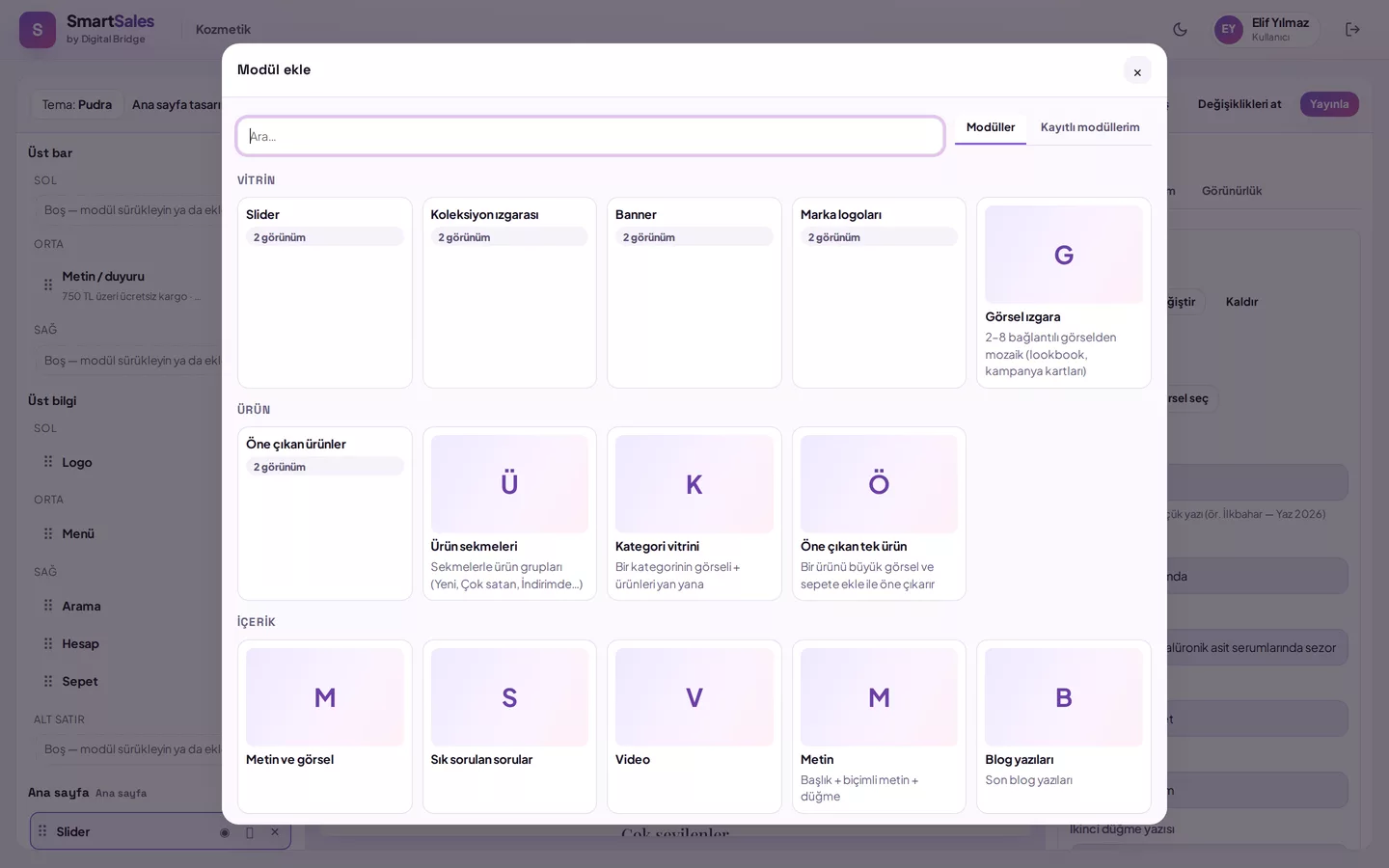
Task: Select the Blog yazıları B icon
Action: [x=1064, y=697]
